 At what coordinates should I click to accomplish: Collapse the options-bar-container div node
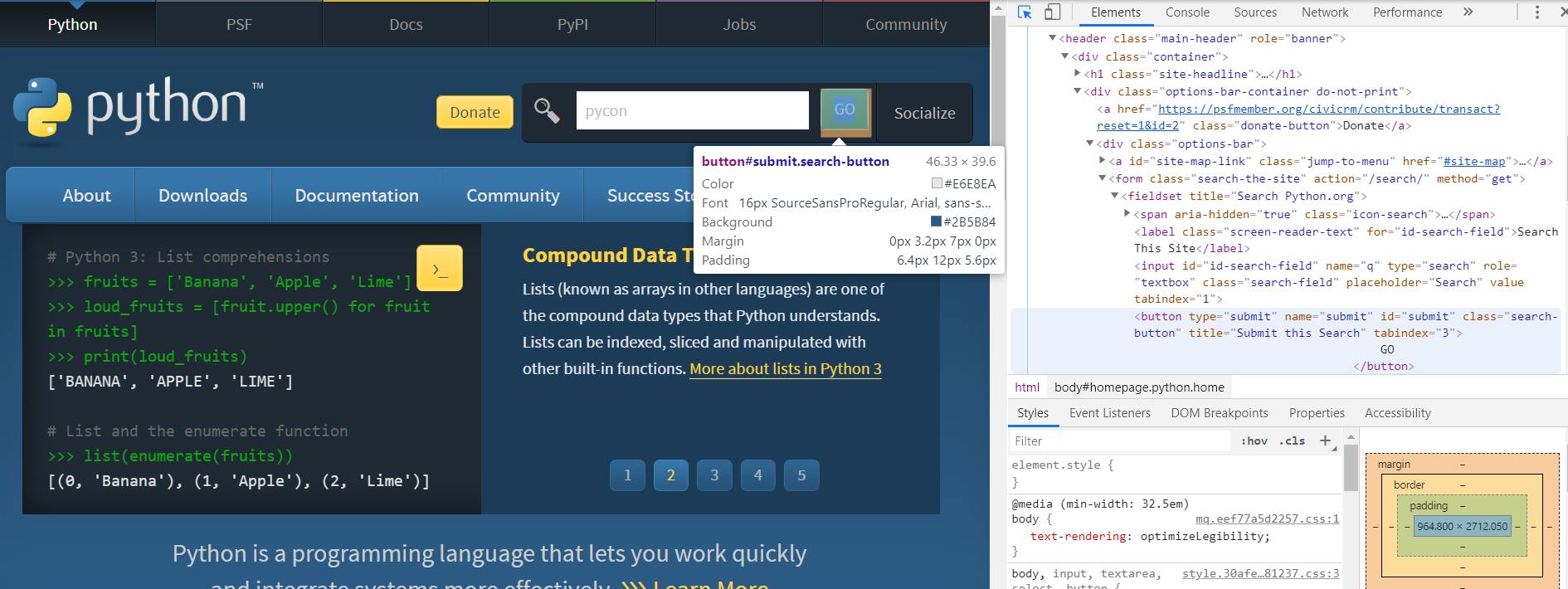(1077, 91)
